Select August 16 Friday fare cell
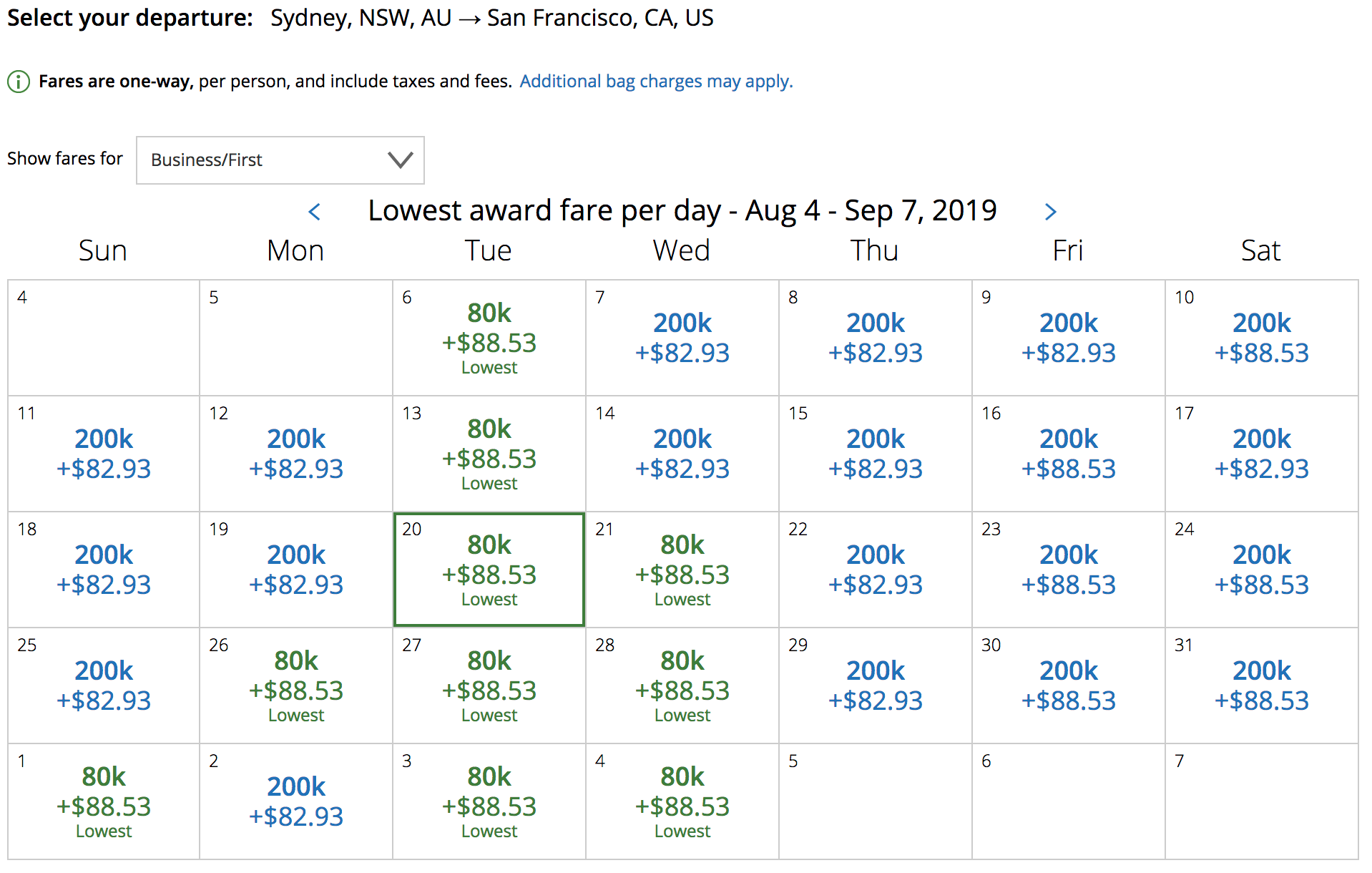The width and height of the screenshot is (1372, 873). (x=1069, y=454)
